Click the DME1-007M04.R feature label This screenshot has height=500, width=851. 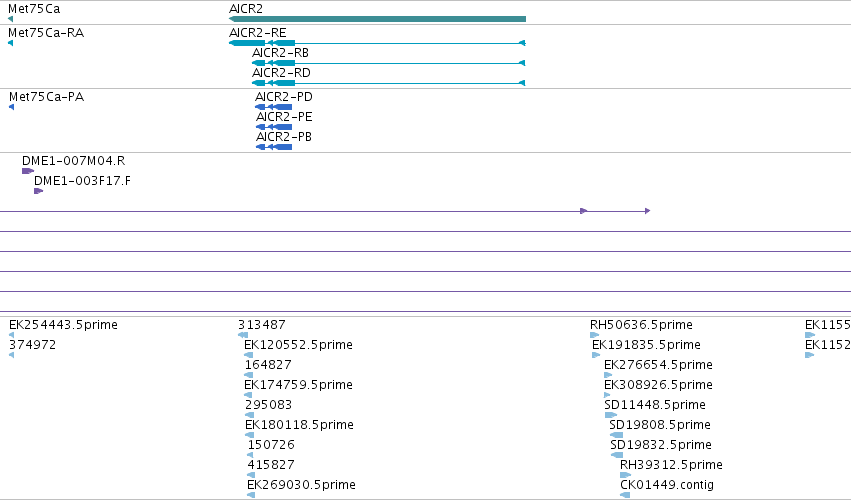pyautogui.click(x=74, y=161)
